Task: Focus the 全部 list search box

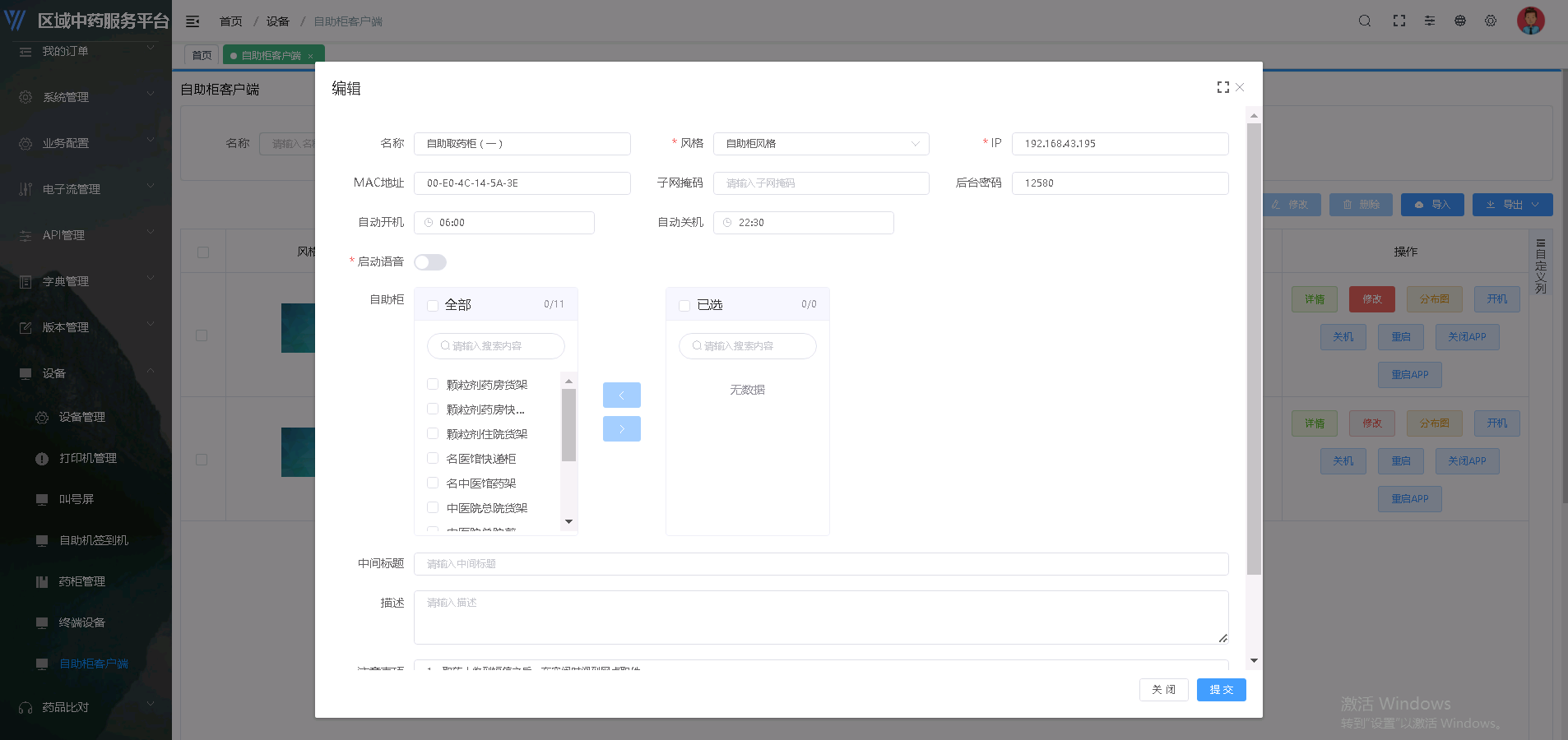Action: point(496,346)
